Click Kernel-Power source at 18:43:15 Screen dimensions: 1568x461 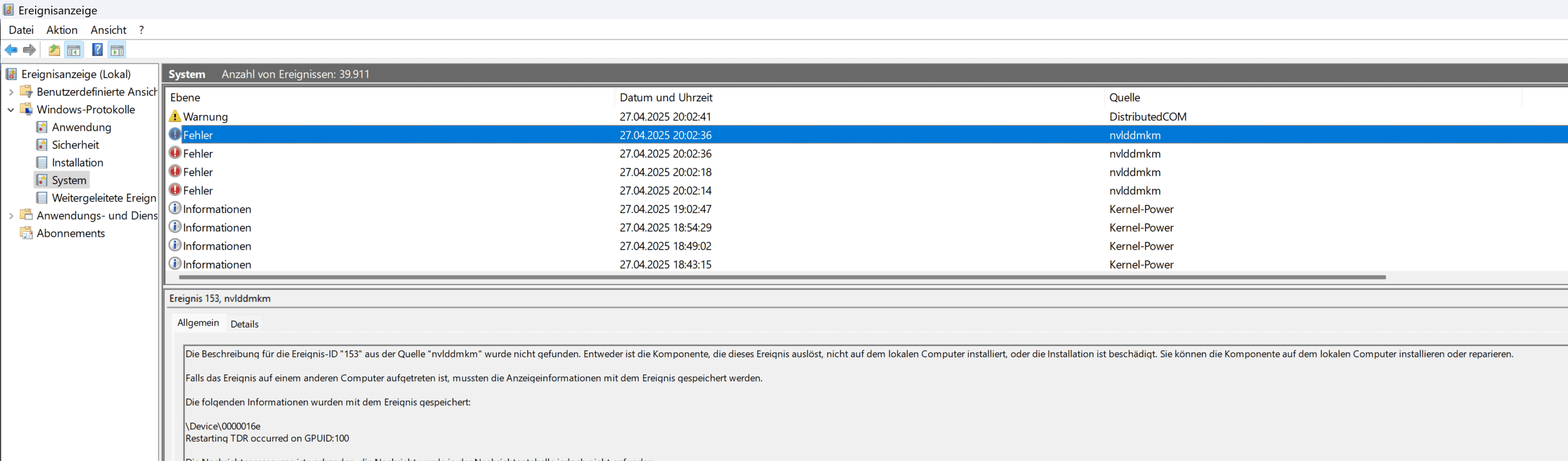pyautogui.click(x=1141, y=264)
